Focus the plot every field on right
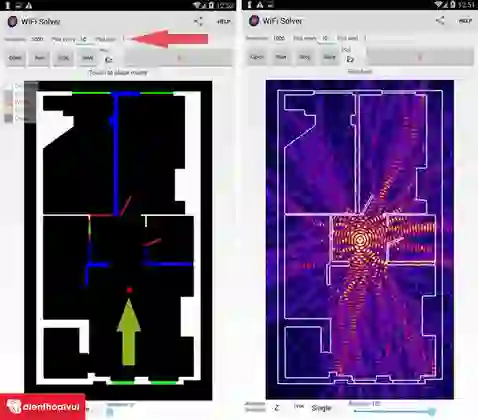The width and height of the screenshot is (478, 420). pyautogui.click(x=325, y=38)
